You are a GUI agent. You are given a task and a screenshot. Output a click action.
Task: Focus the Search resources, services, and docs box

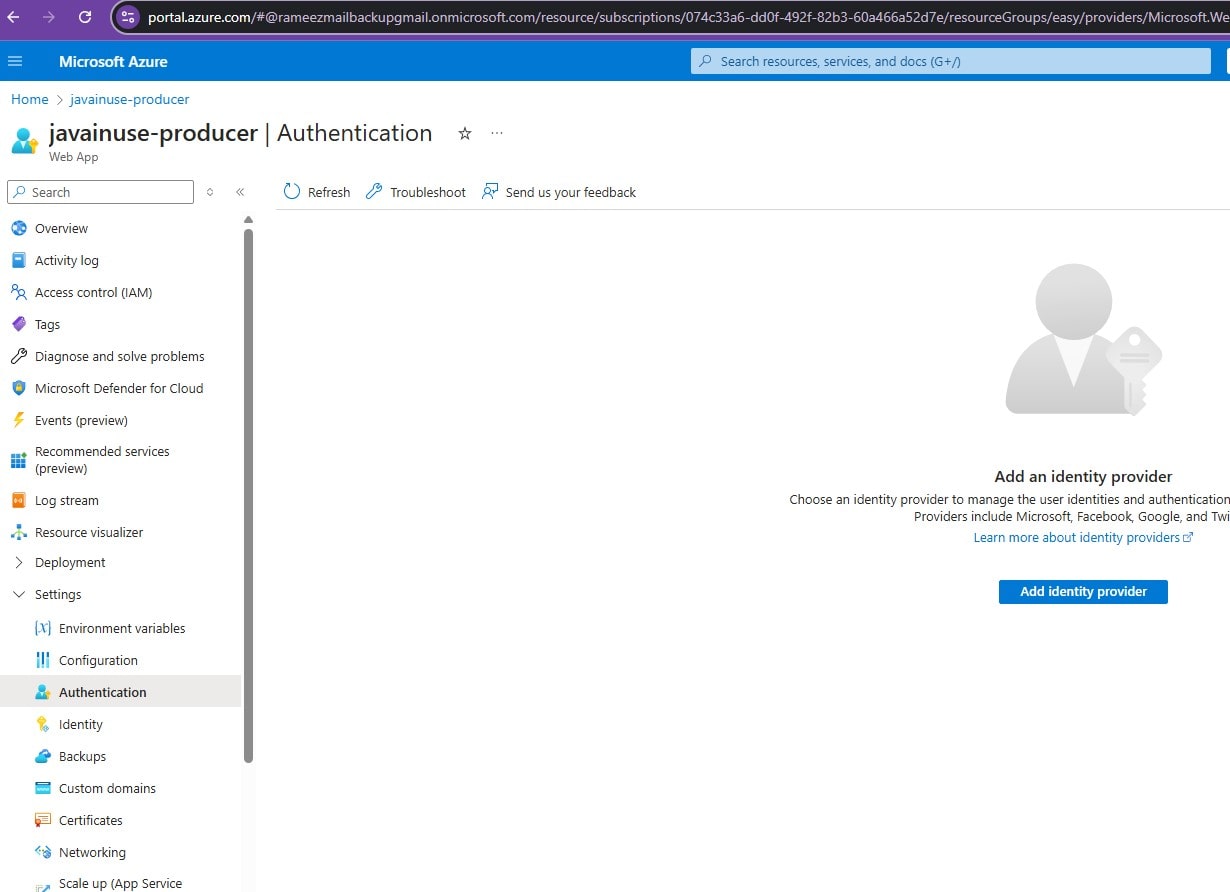click(x=951, y=61)
